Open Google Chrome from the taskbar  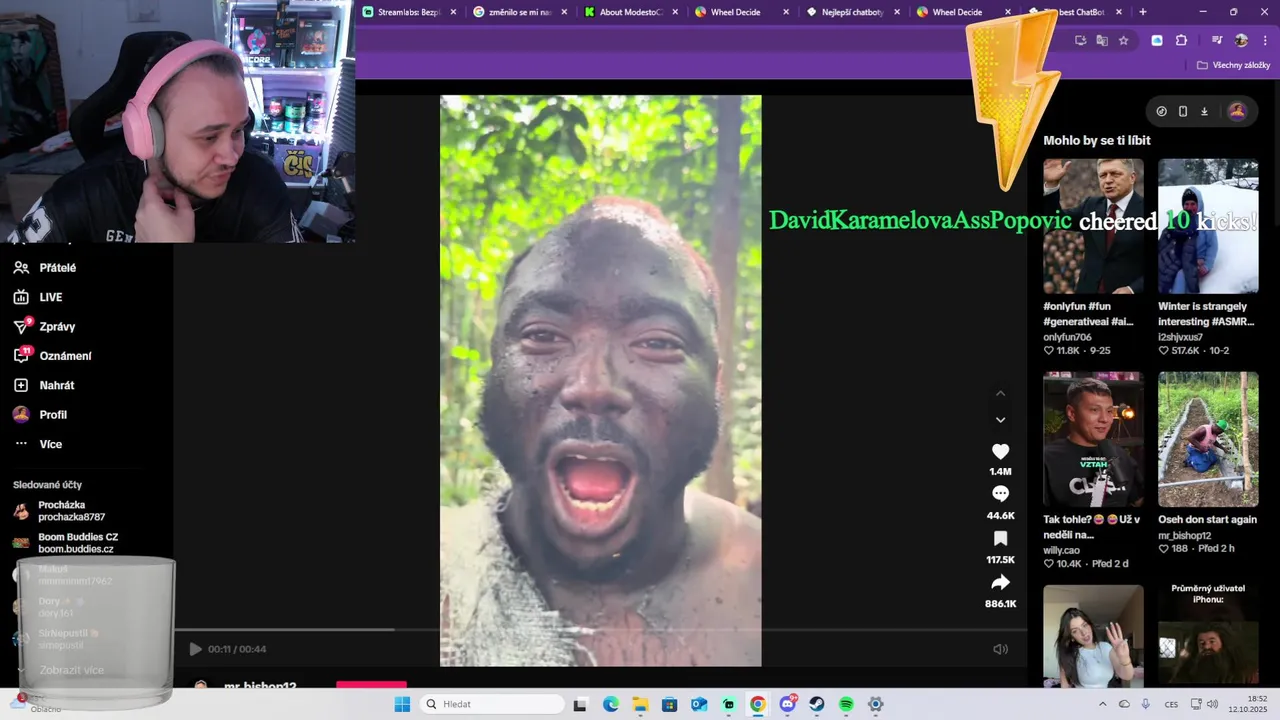[758, 704]
